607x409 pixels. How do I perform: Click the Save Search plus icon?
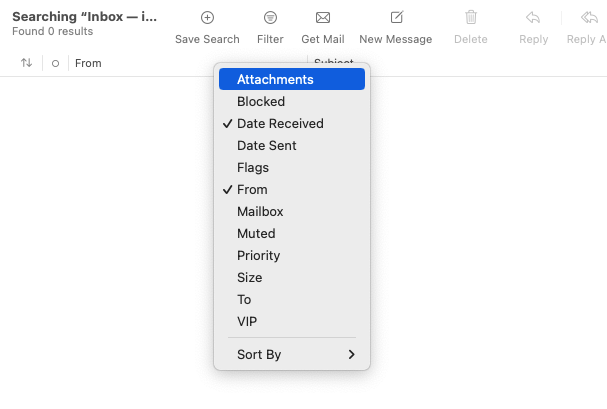coord(207,18)
